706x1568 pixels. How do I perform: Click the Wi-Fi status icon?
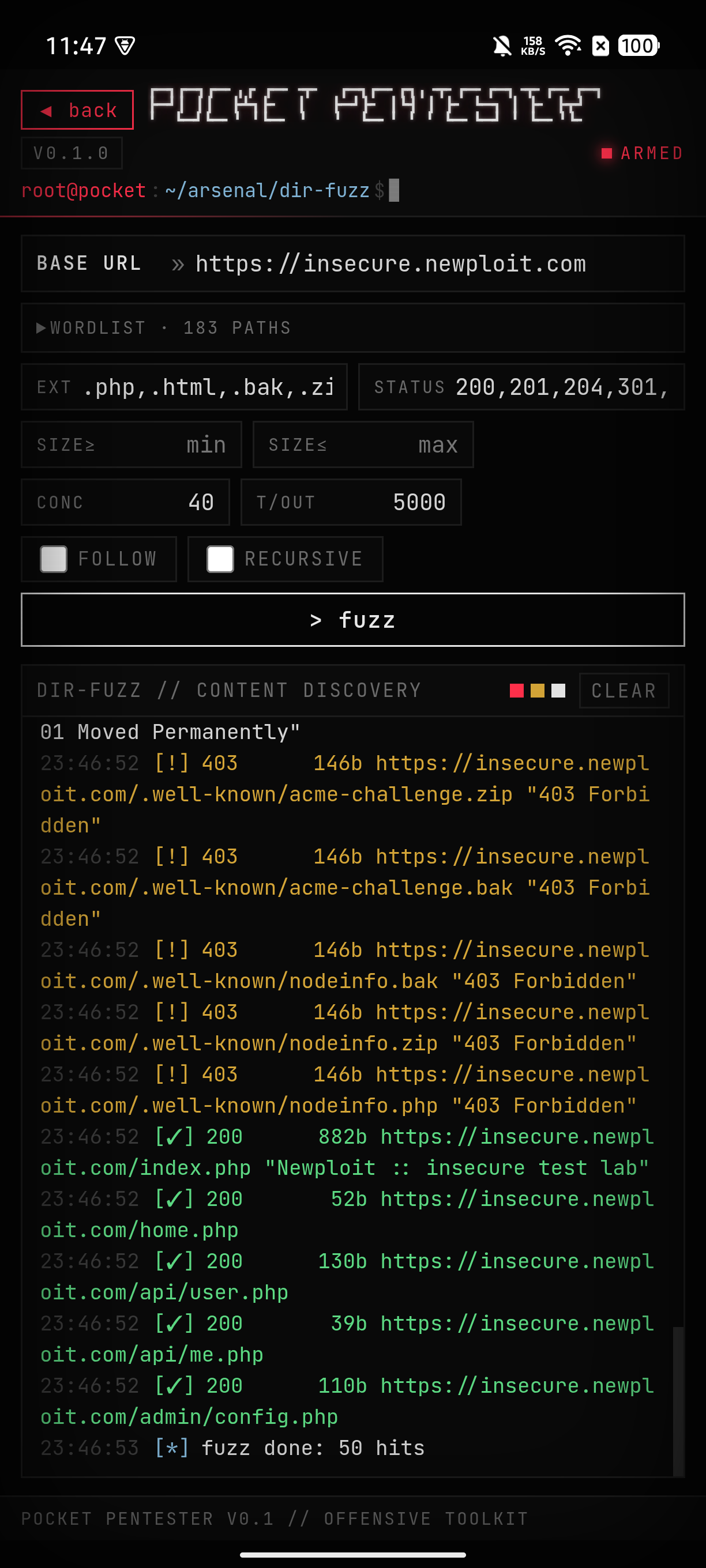pyautogui.click(x=568, y=46)
